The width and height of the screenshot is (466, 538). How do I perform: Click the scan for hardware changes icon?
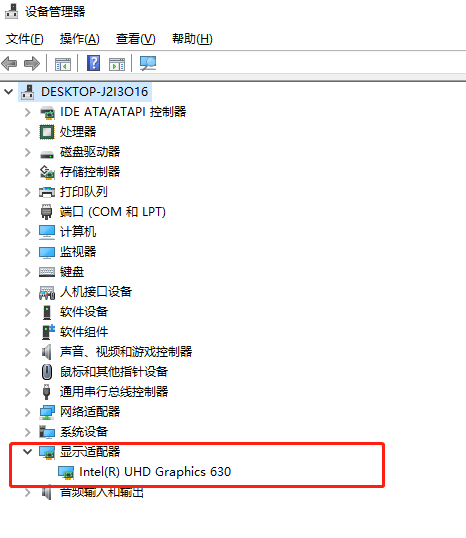(148, 63)
